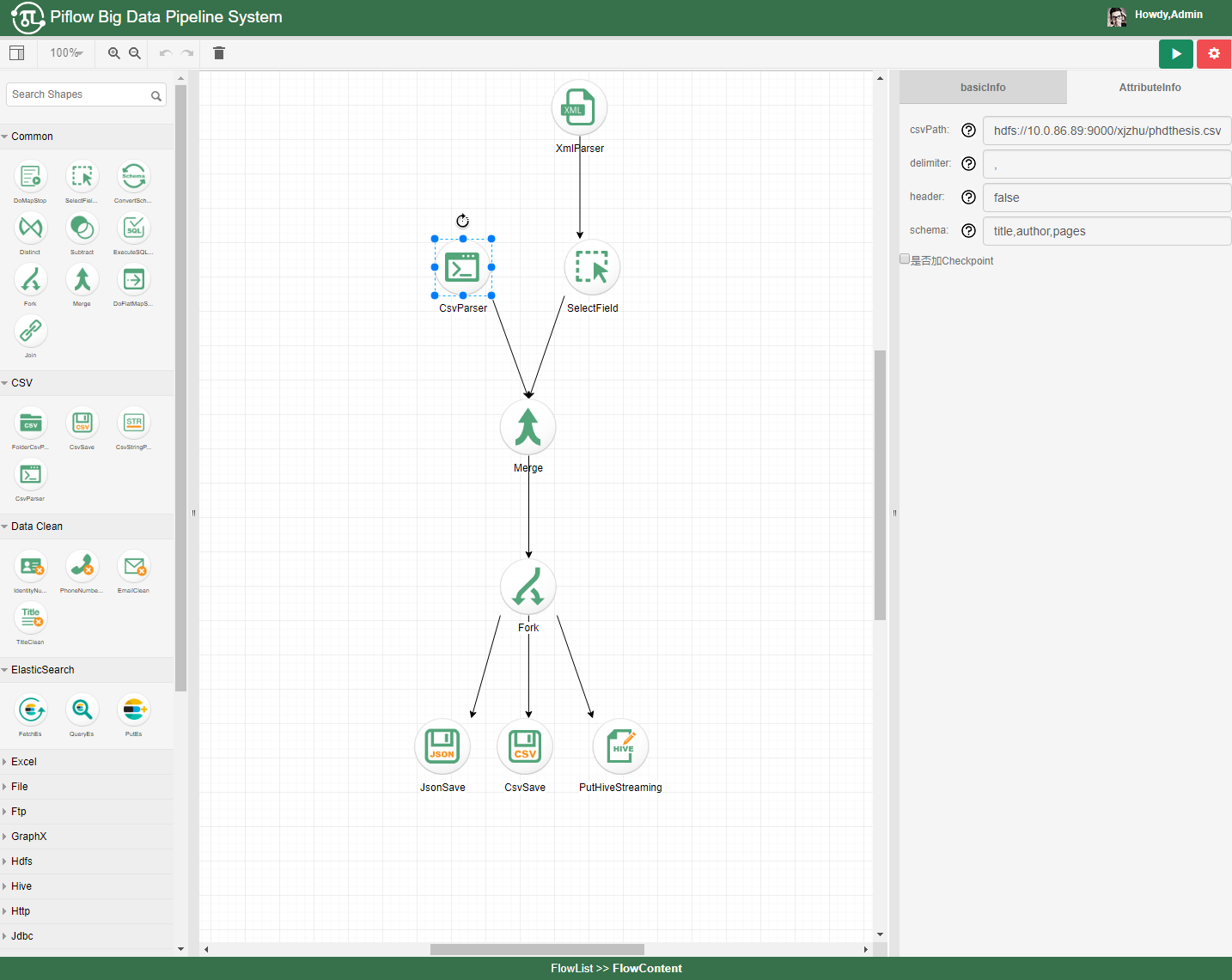
Task: Pick the ExecuteSQL shape from the palette
Action: [134, 228]
